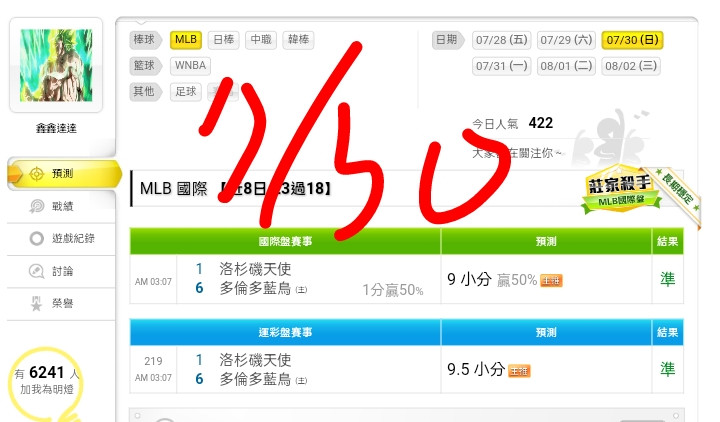The width and height of the screenshot is (720, 422).
Task: Open the 榮譽 honor star icon
Action: pyautogui.click(x=36, y=304)
